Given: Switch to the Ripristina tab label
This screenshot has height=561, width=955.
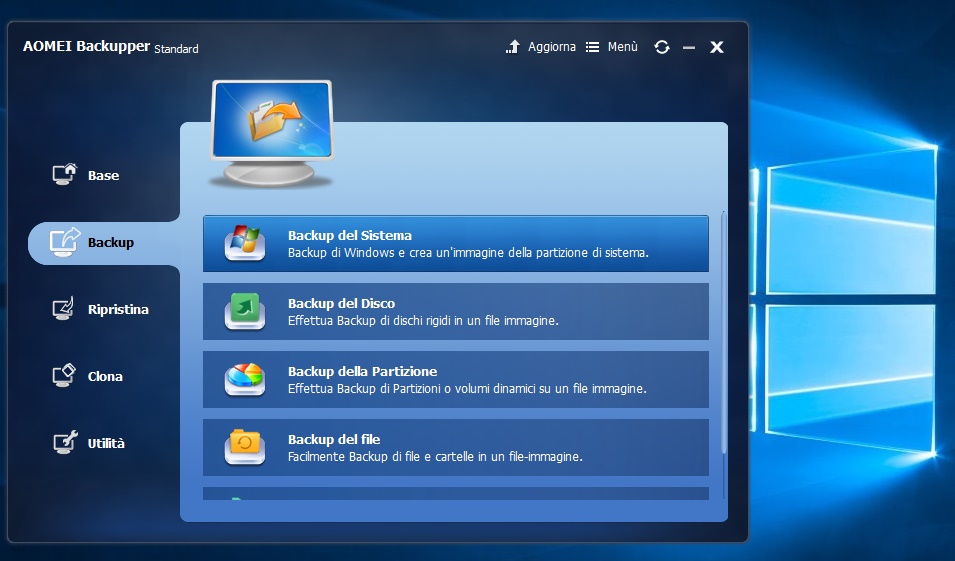Looking at the screenshot, I should pos(118,309).
